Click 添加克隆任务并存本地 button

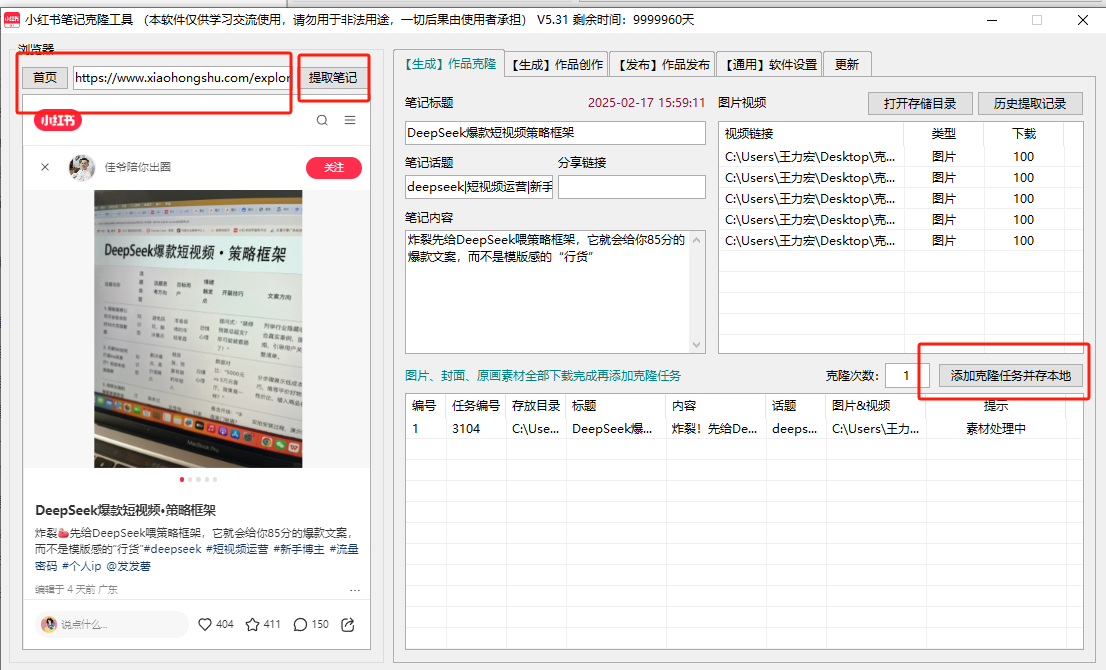[x=1010, y=375]
